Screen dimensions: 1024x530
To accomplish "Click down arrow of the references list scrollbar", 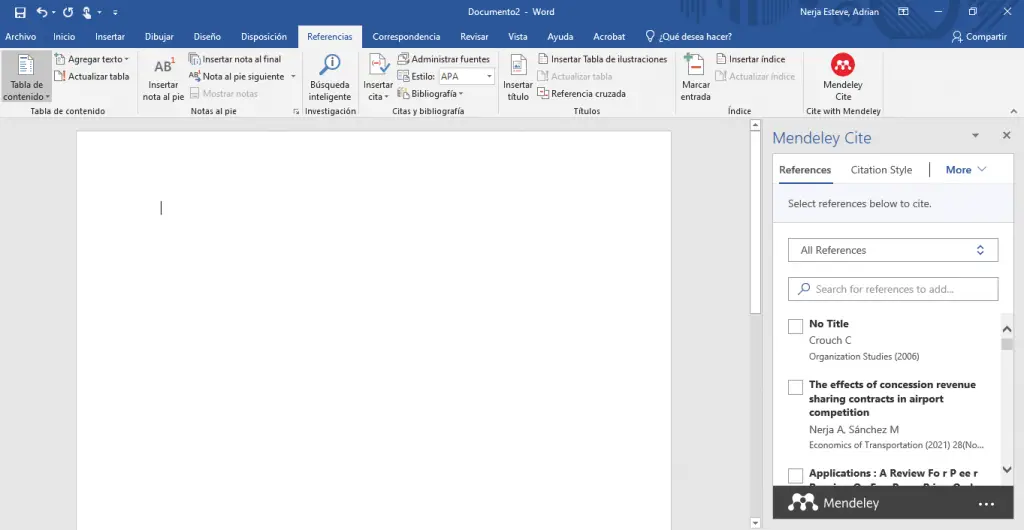I will click(1006, 469).
